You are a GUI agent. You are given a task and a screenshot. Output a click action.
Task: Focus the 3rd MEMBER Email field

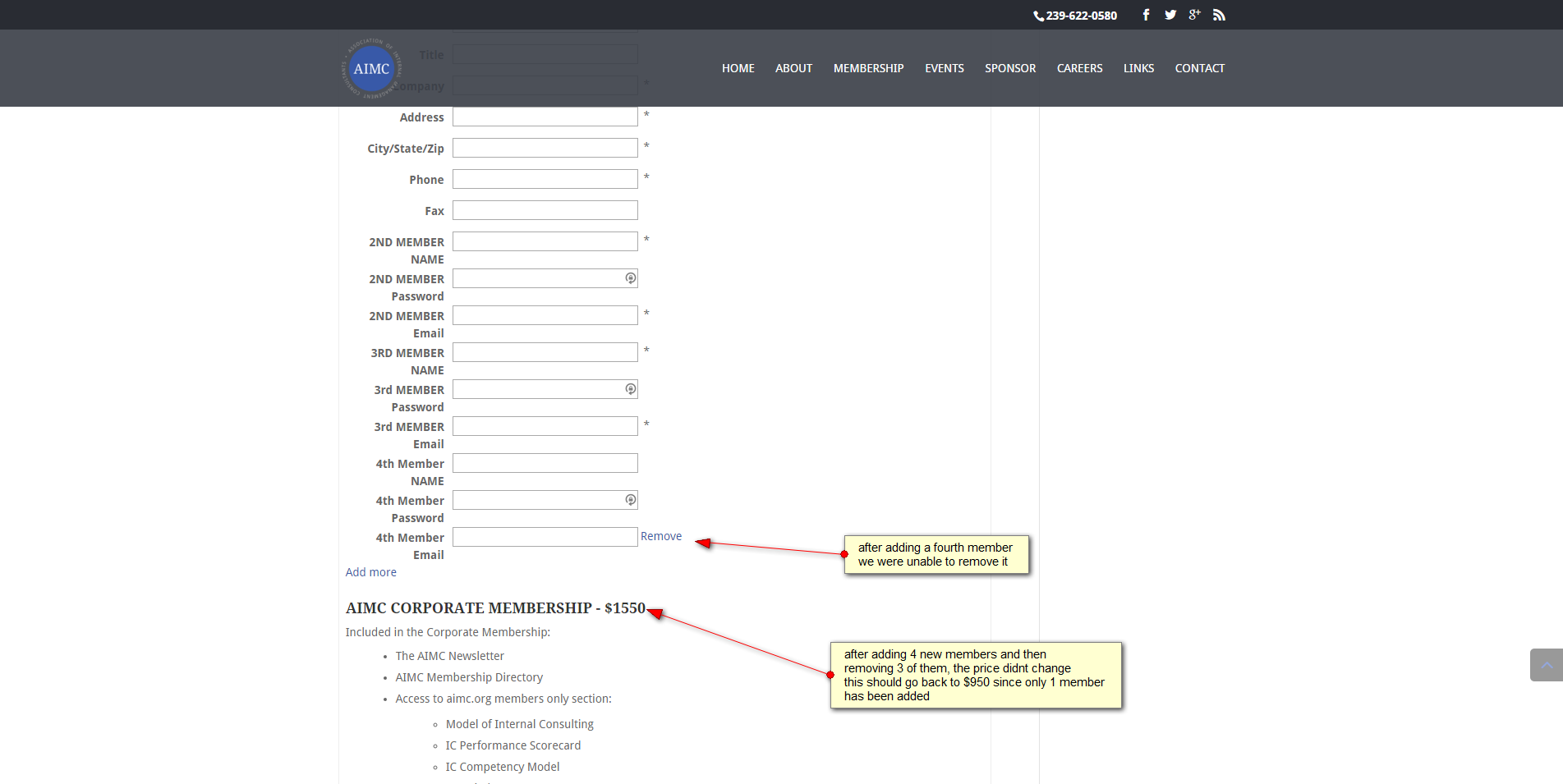click(545, 426)
